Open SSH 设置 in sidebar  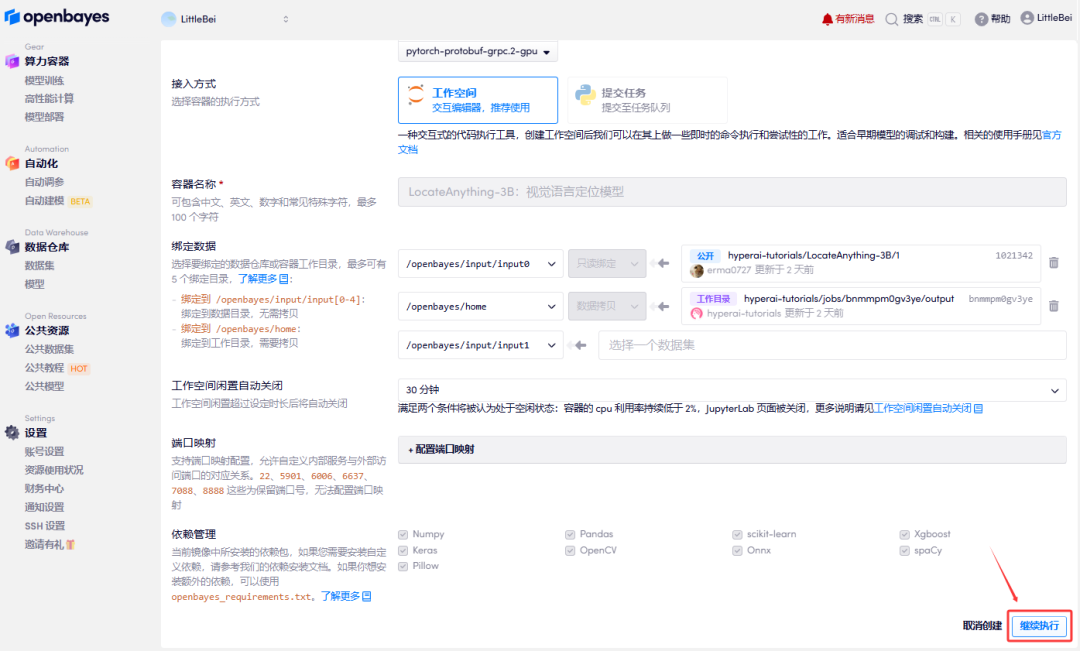(x=45, y=526)
